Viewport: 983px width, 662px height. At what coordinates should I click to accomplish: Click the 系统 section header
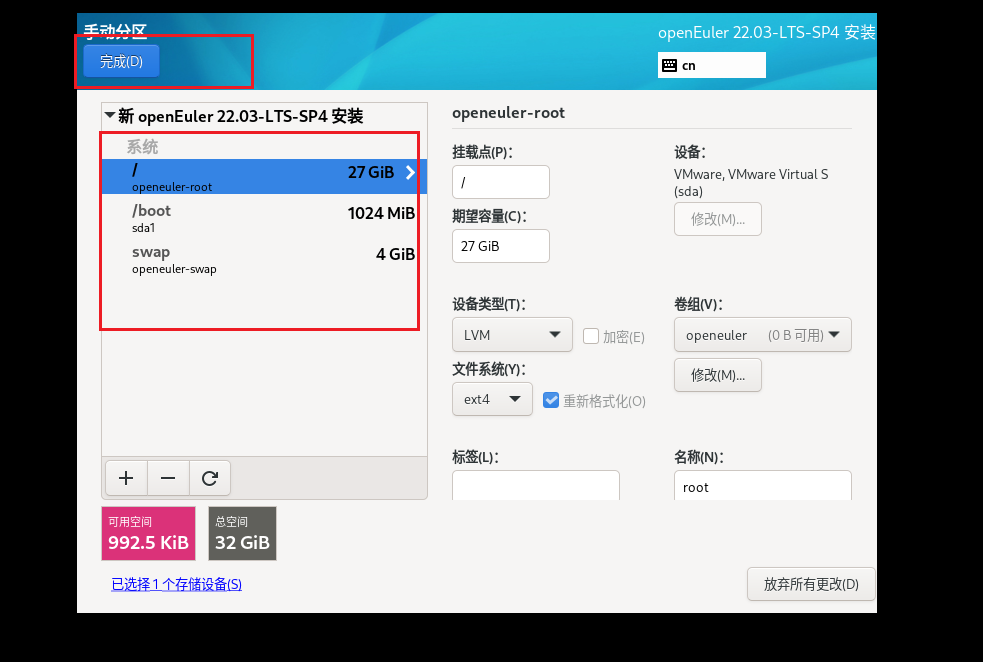[142, 147]
